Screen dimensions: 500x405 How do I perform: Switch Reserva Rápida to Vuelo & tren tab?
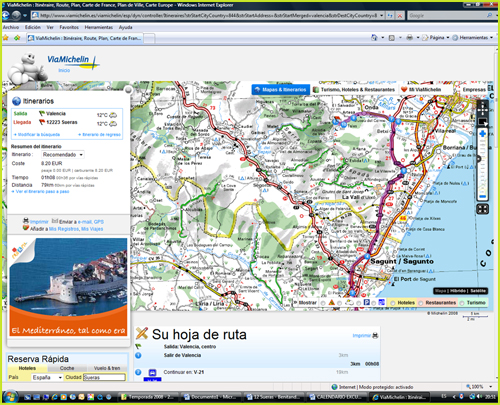(107, 368)
